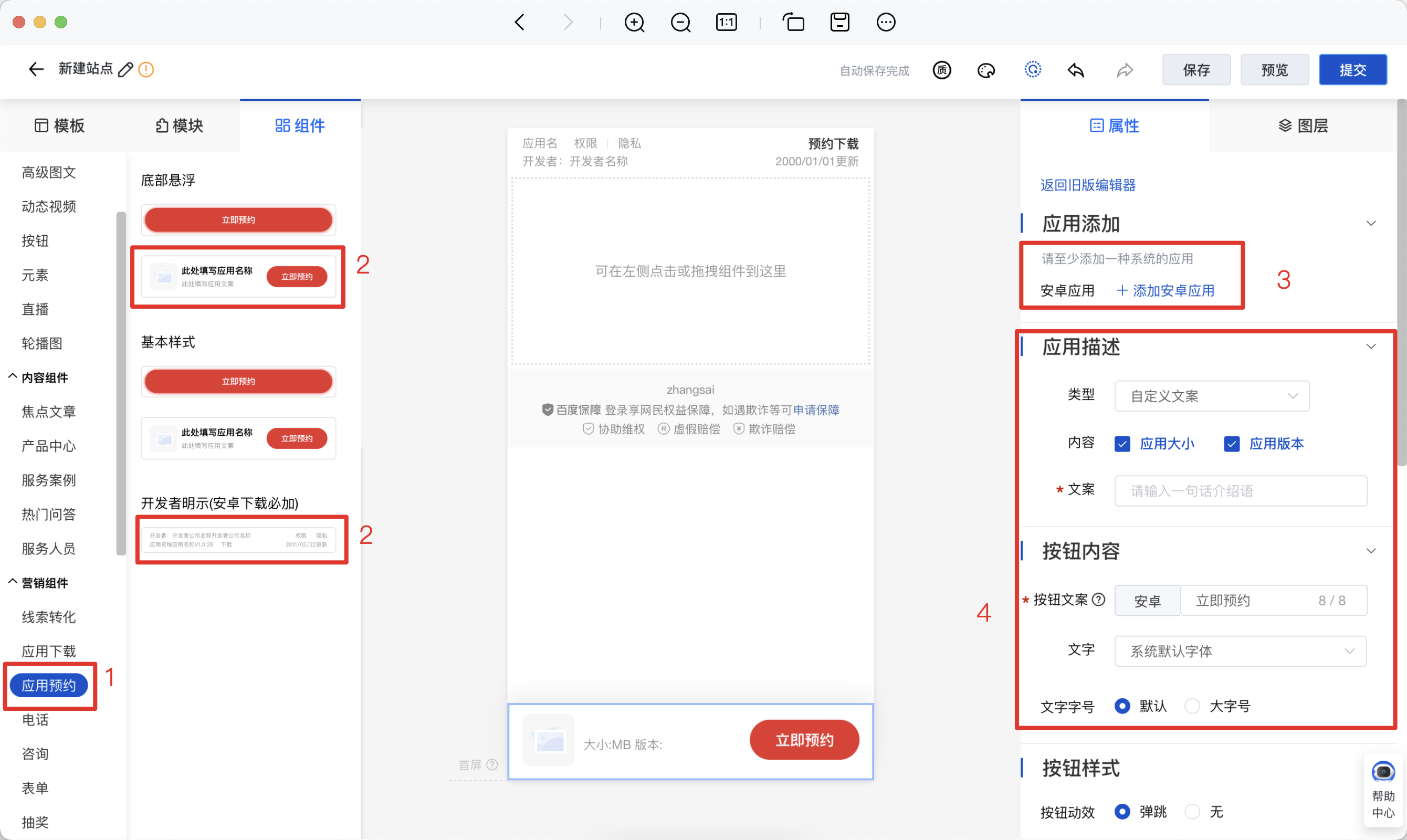Click the palette theme color icon

[986, 70]
